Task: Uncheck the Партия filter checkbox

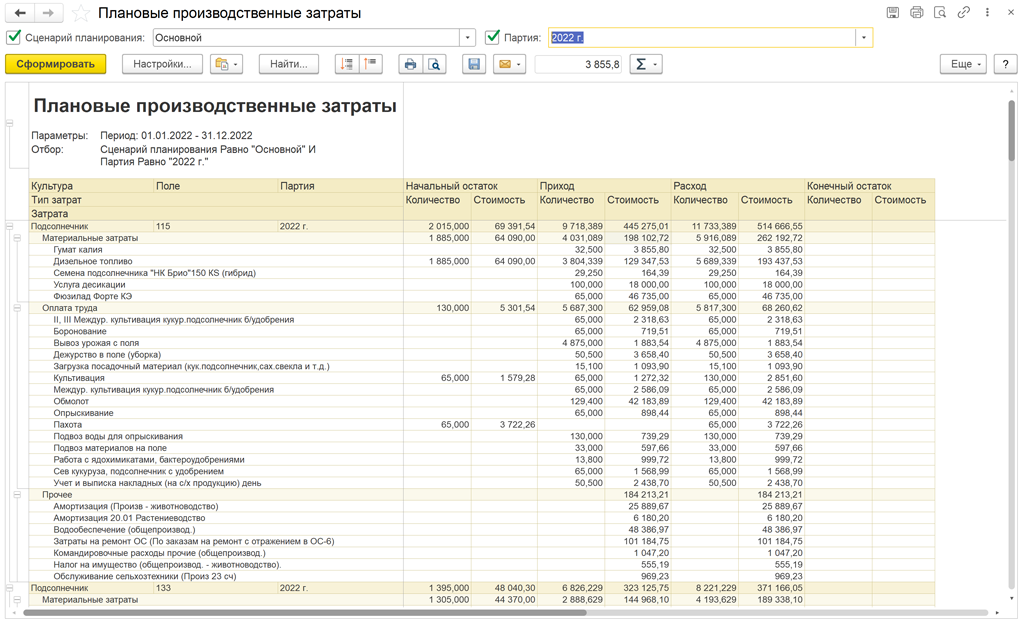Action: [x=492, y=38]
